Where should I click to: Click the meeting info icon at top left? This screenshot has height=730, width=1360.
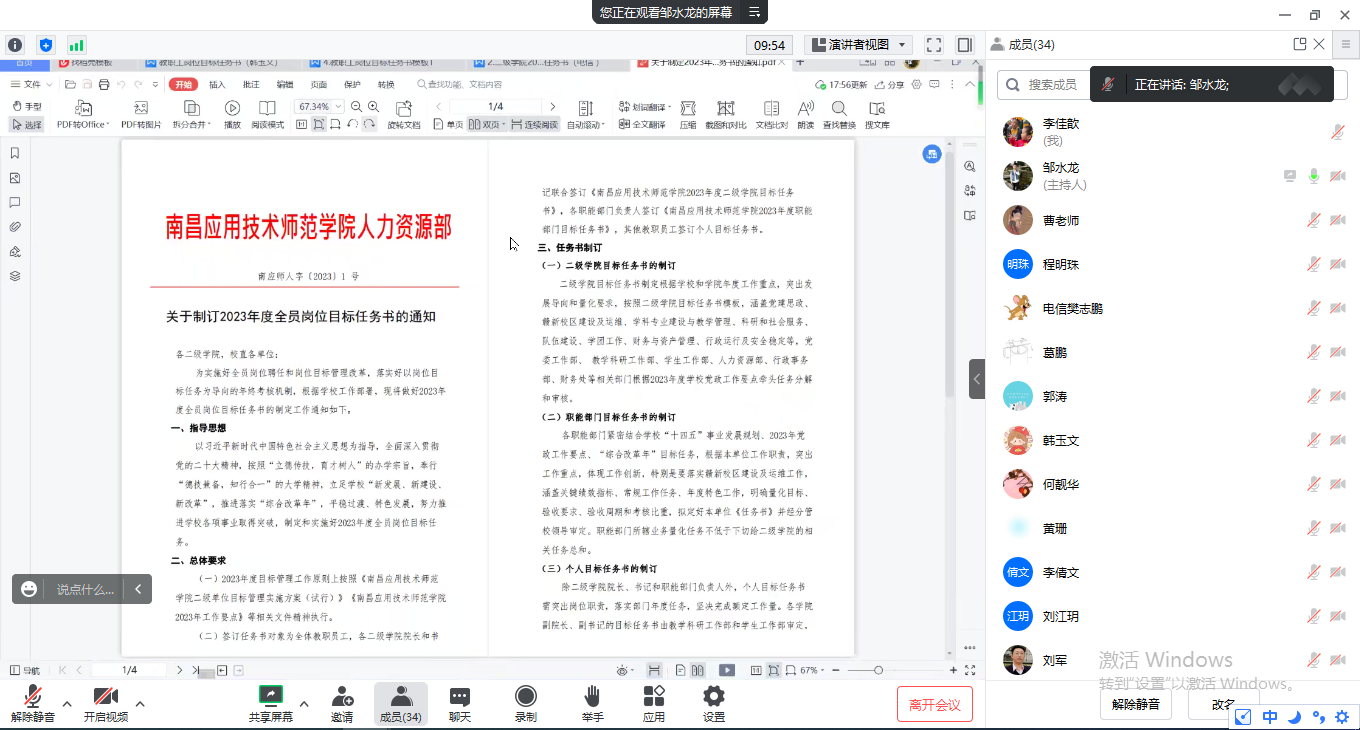click(15, 45)
